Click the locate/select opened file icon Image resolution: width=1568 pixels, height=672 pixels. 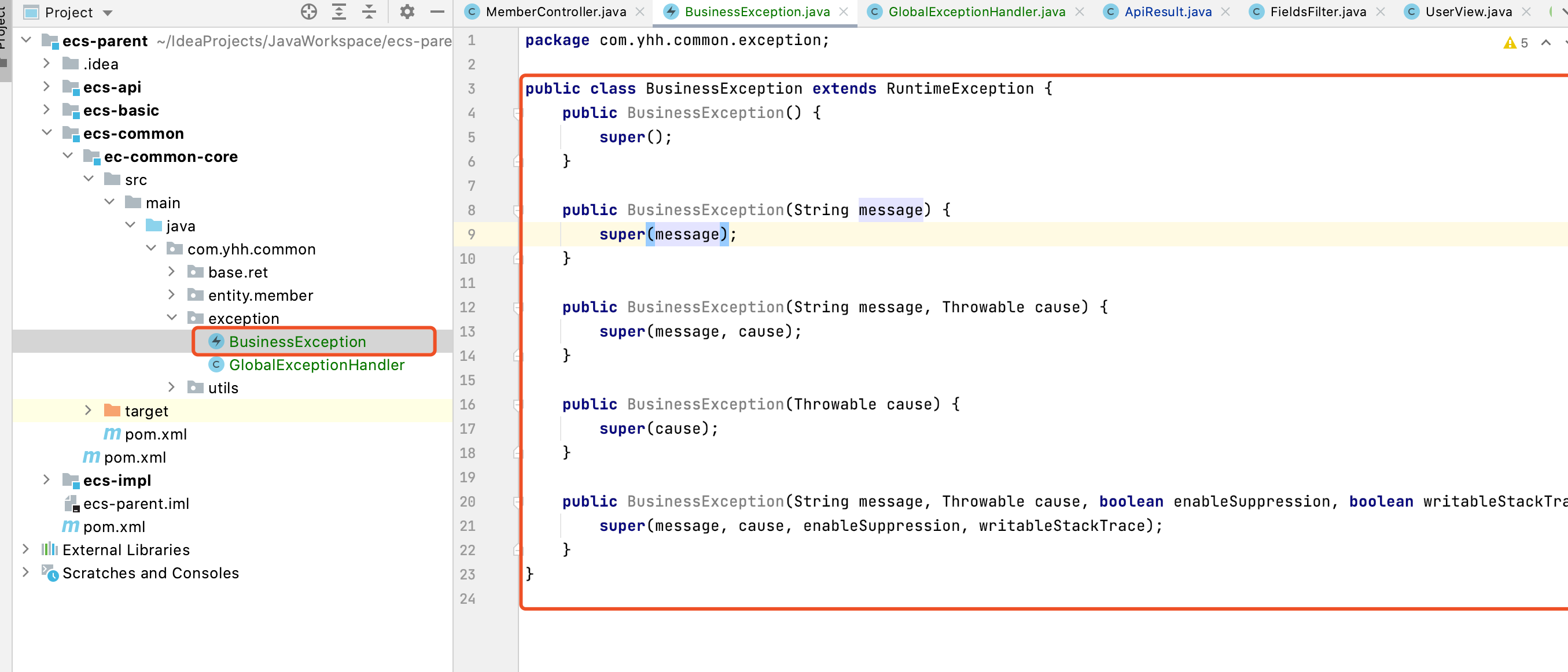click(x=308, y=12)
